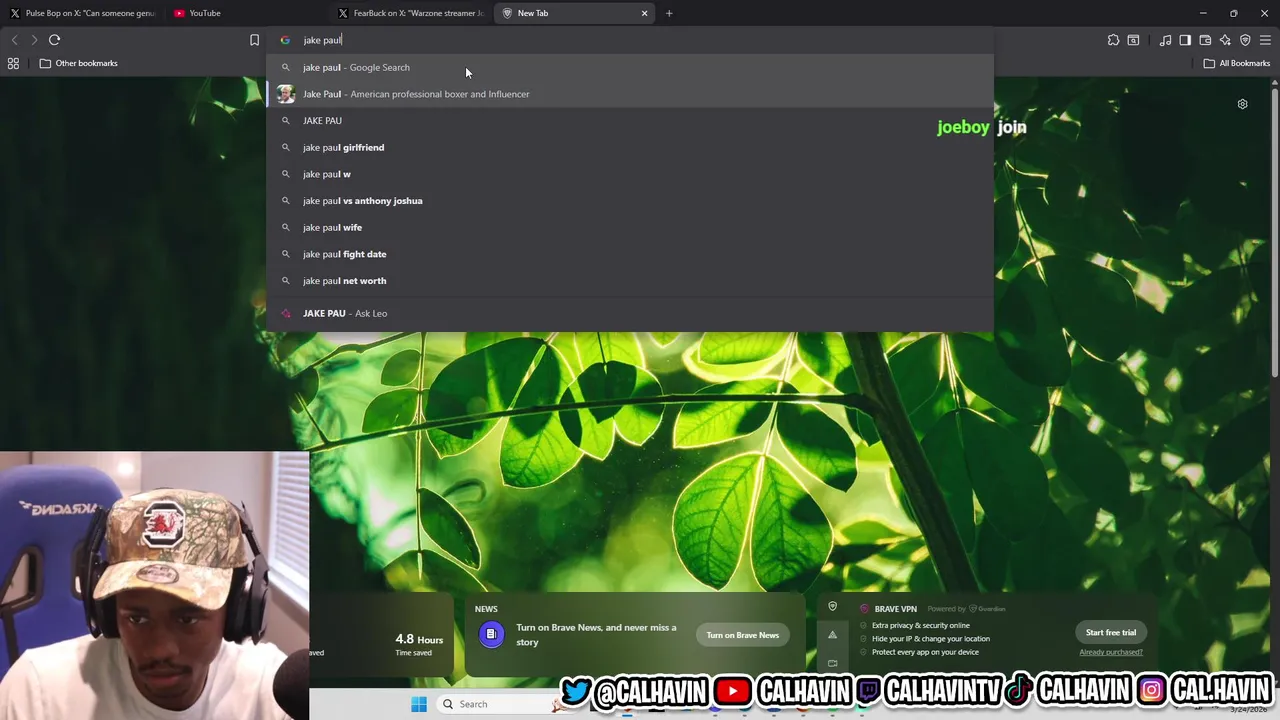Go back with the browser back arrow

(14, 40)
